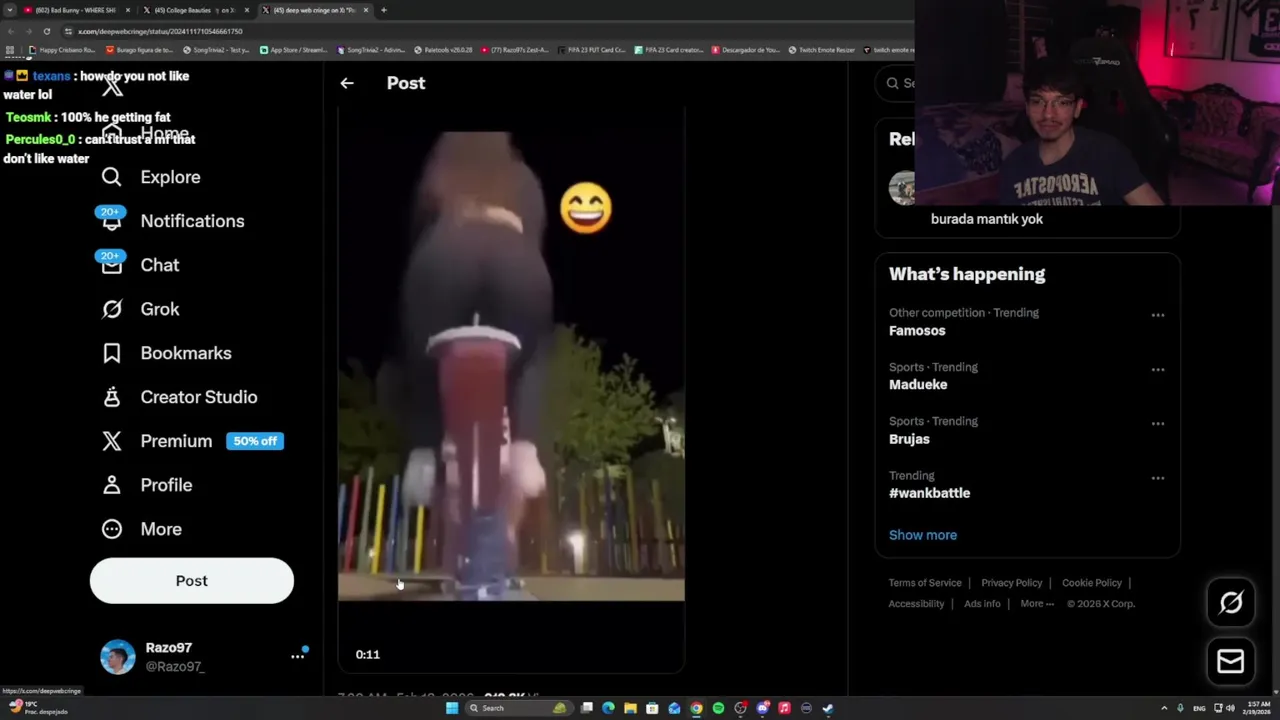Open Famosos trending topic
1280x720 pixels.
pyautogui.click(x=917, y=331)
